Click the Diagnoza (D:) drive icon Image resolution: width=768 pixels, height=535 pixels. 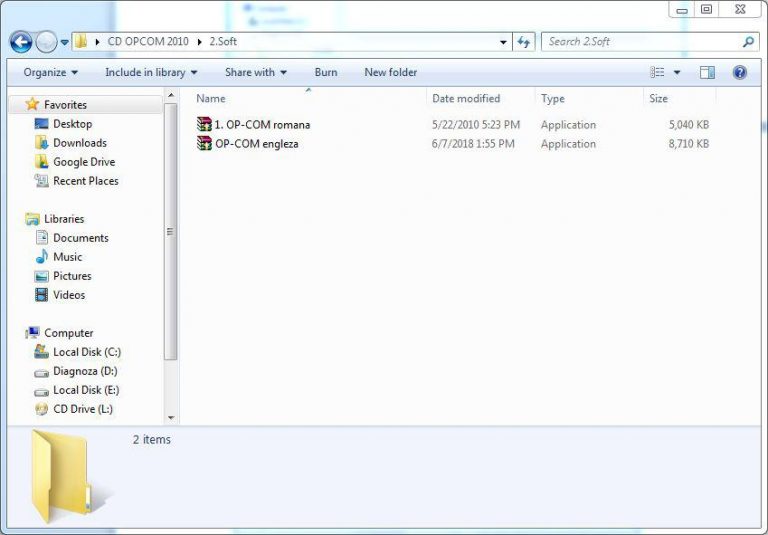42,372
